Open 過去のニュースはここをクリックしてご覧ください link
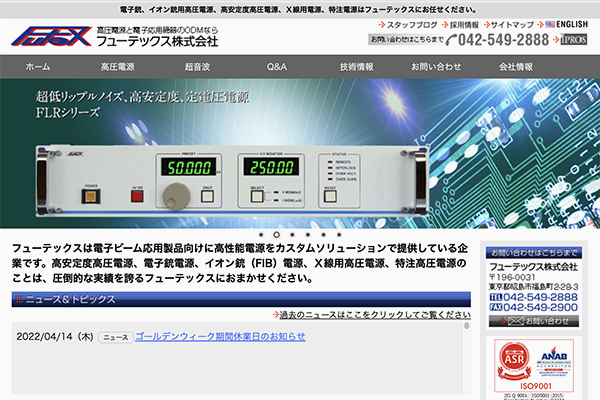This screenshot has height=400, width=600. [375, 315]
